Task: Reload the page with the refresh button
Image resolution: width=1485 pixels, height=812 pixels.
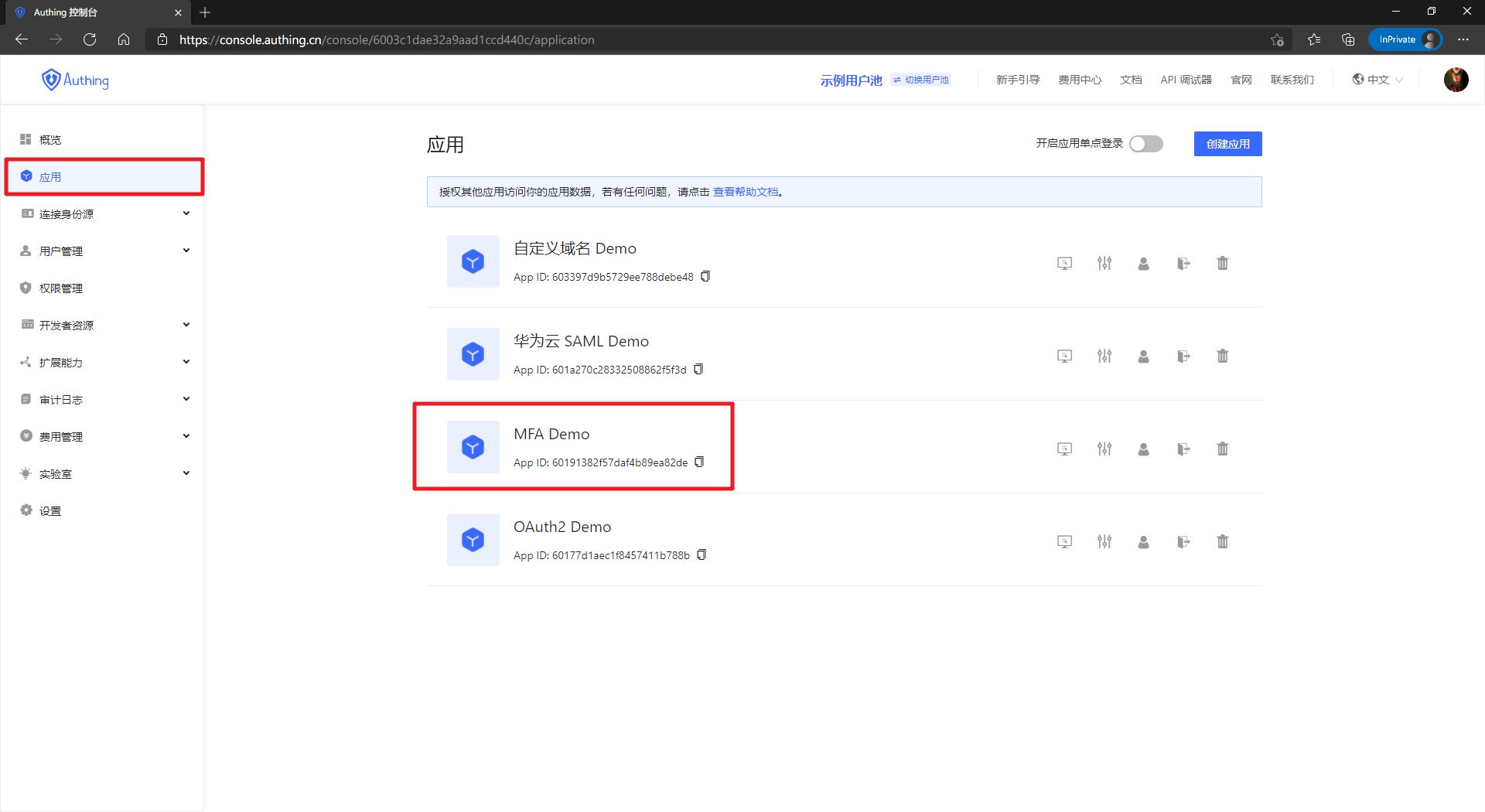Action: click(x=90, y=39)
